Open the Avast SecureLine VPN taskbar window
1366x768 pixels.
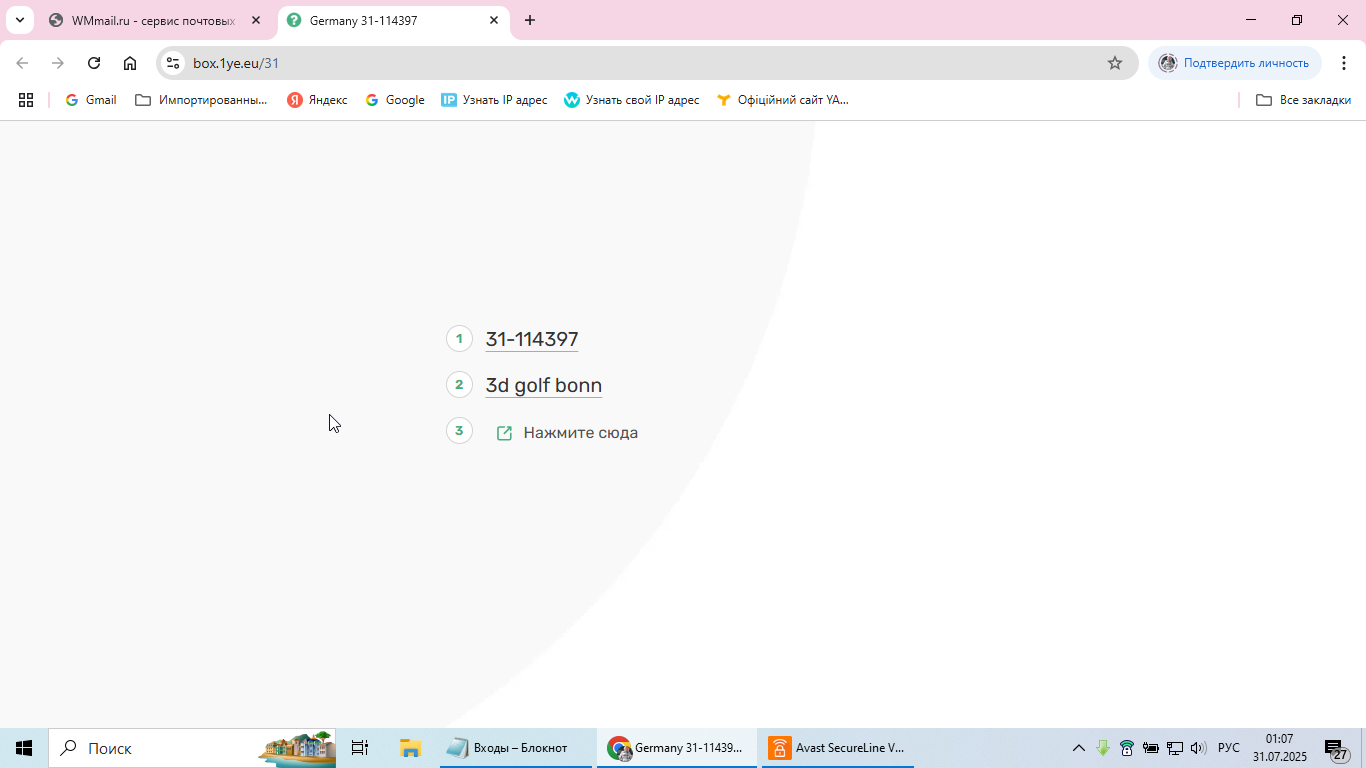click(x=838, y=748)
